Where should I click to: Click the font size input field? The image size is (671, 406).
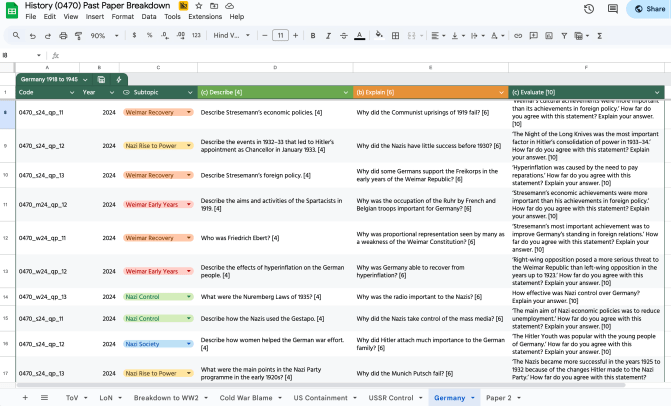(280, 35)
